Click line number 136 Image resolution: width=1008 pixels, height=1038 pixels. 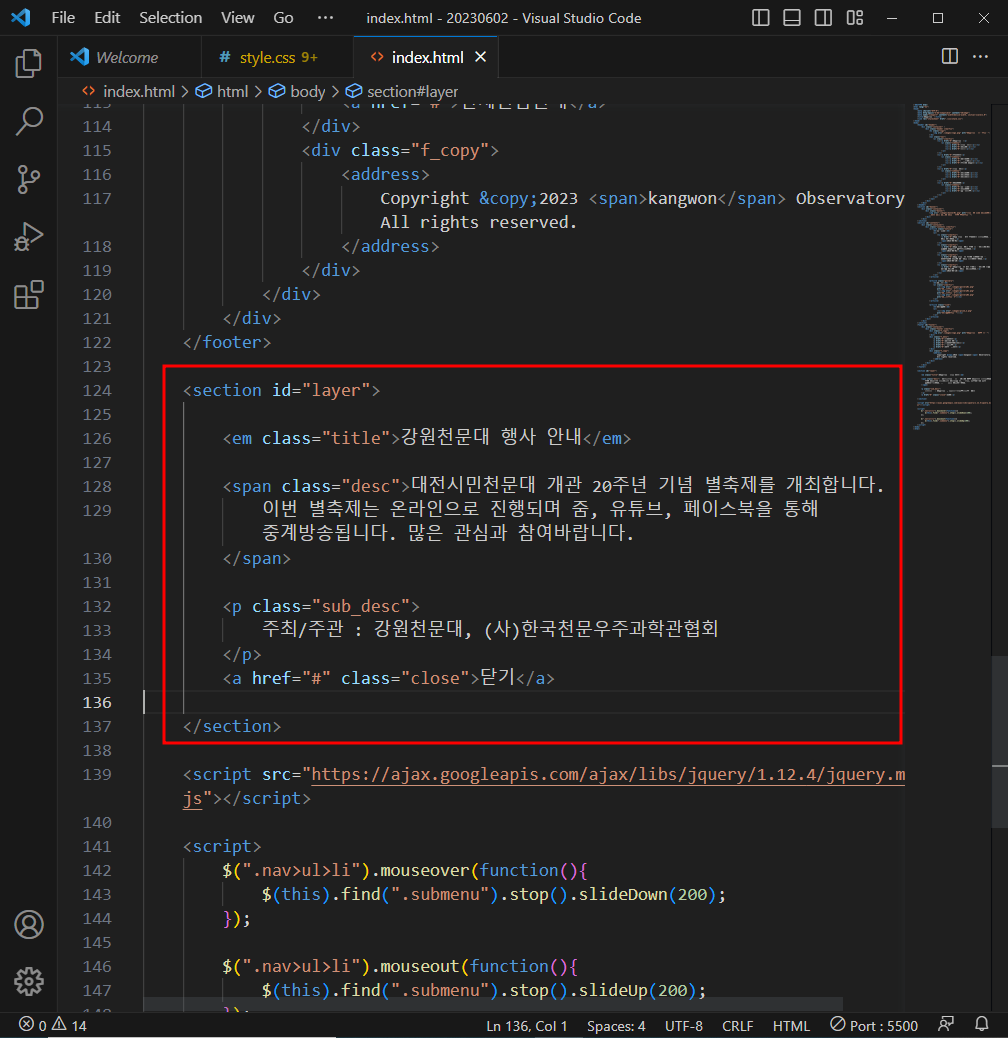point(97,702)
